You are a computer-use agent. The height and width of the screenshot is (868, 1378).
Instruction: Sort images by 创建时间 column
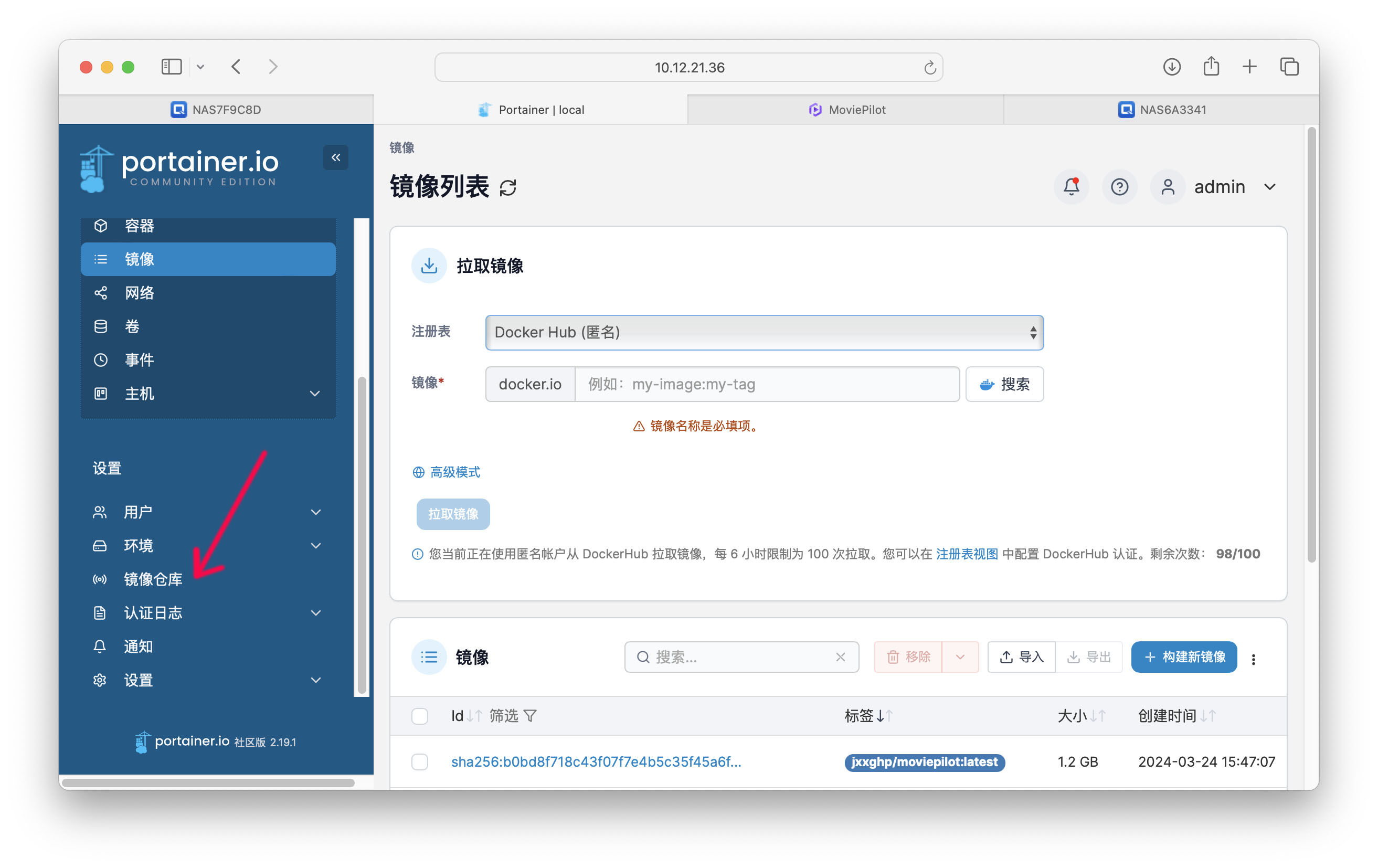click(x=1176, y=716)
